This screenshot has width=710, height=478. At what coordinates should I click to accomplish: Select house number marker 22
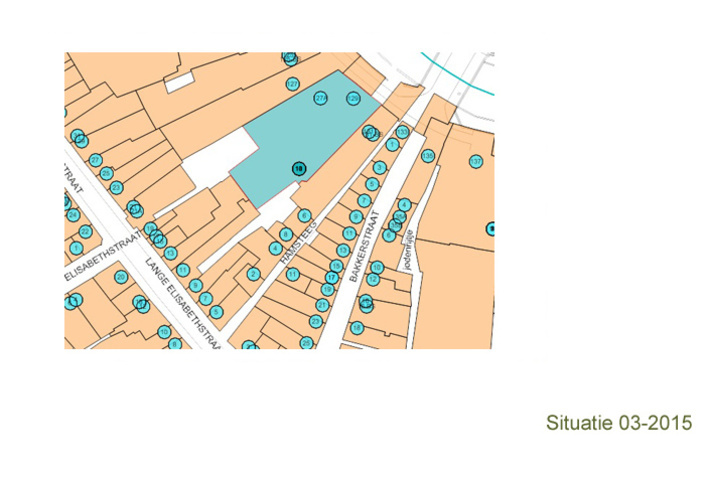click(x=85, y=232)
